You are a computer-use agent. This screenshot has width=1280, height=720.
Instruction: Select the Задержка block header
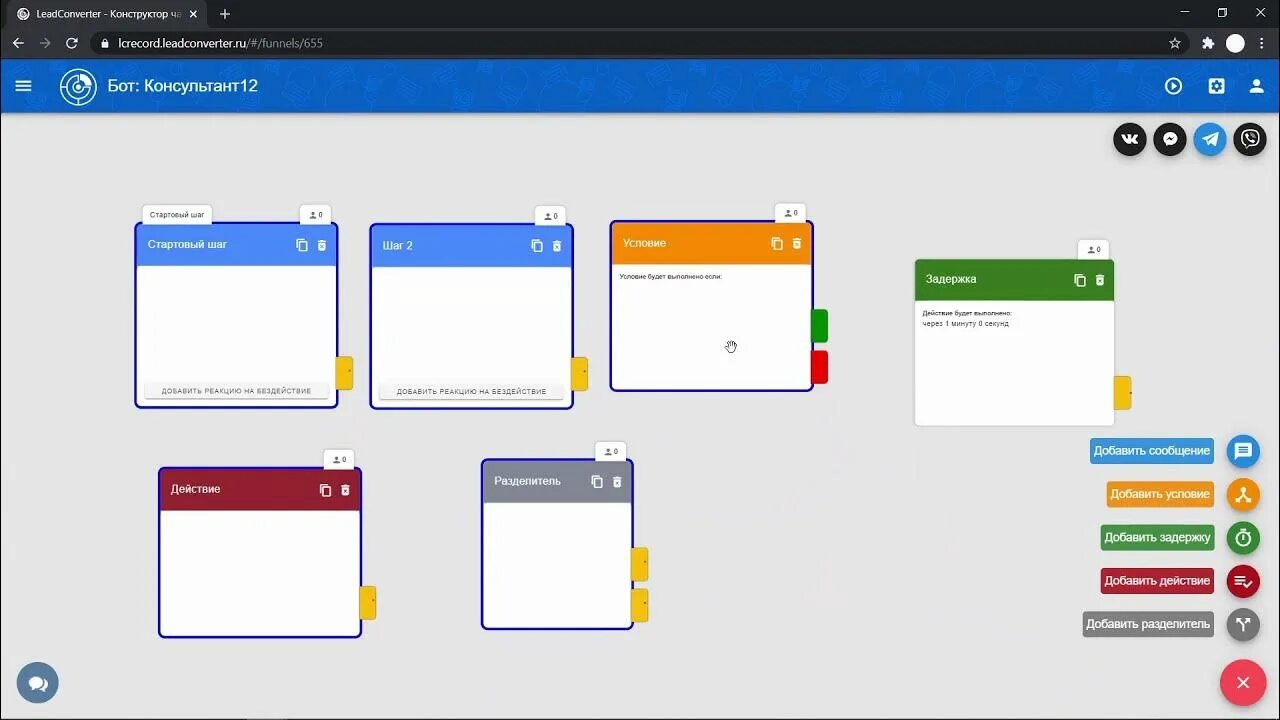1014,280
